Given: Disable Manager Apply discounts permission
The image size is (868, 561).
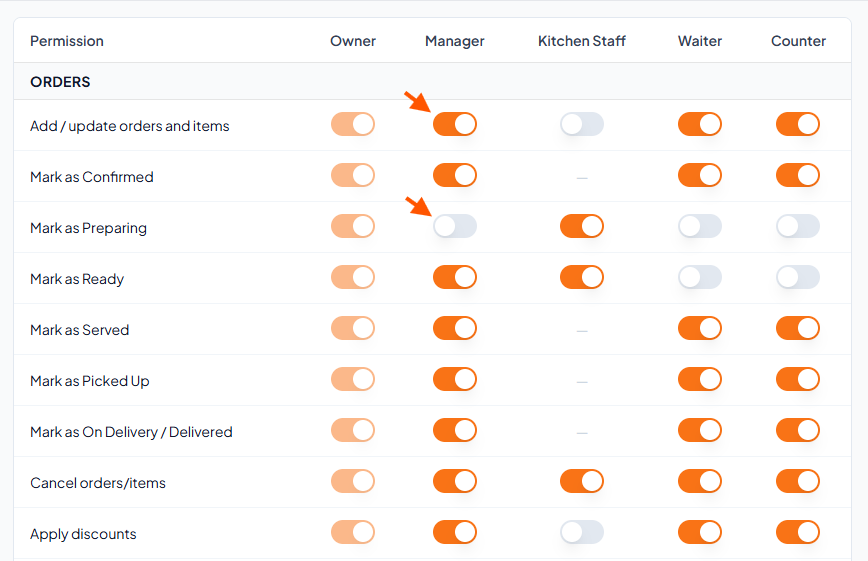Looking at the screenshot, I should click(454, 532).
